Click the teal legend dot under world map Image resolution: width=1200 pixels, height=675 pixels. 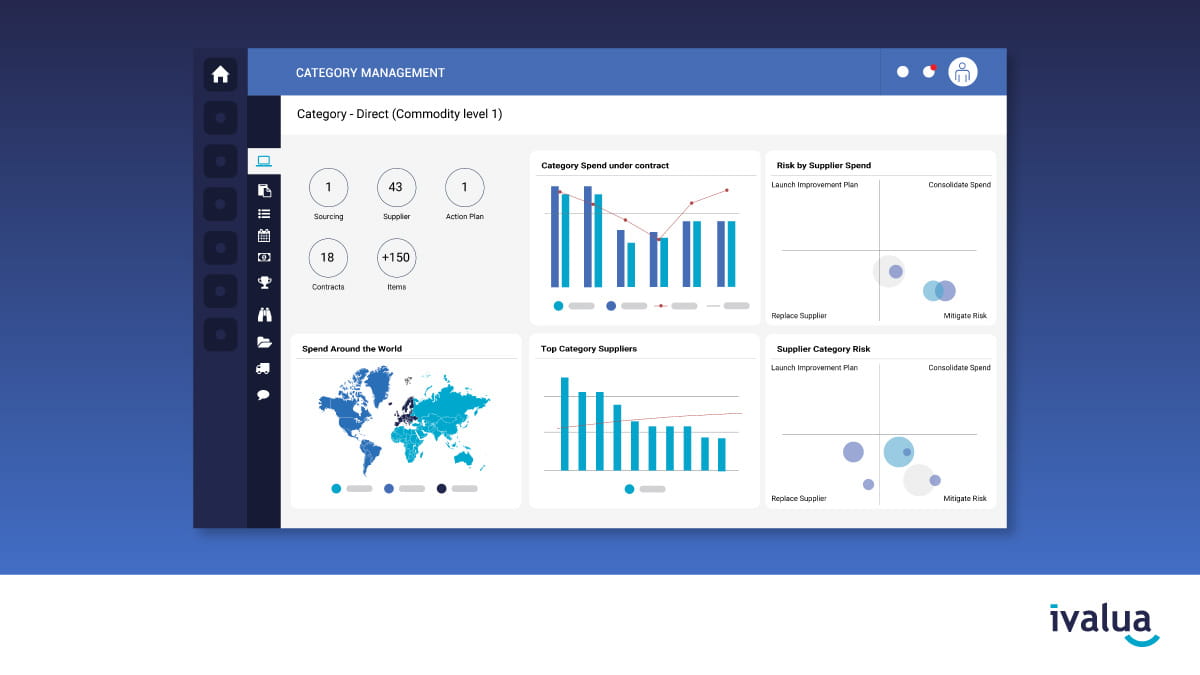[x=336, y=489]
